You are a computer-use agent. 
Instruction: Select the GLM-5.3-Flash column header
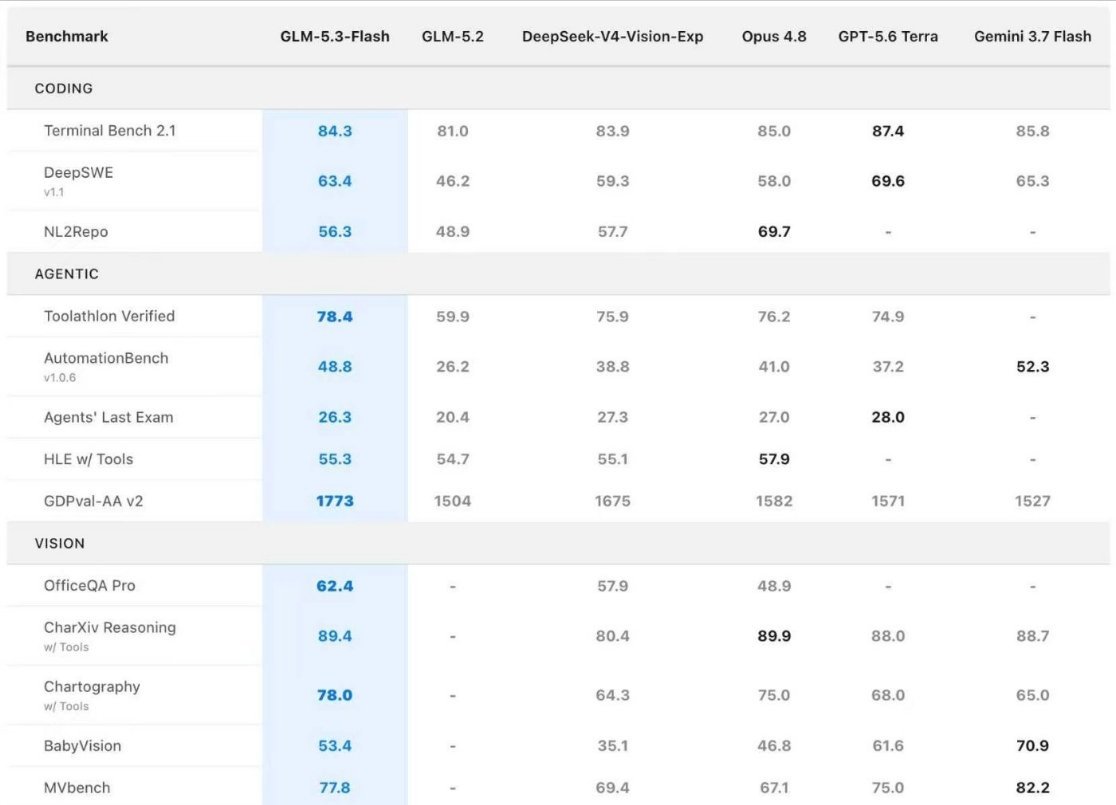point(335,36)
